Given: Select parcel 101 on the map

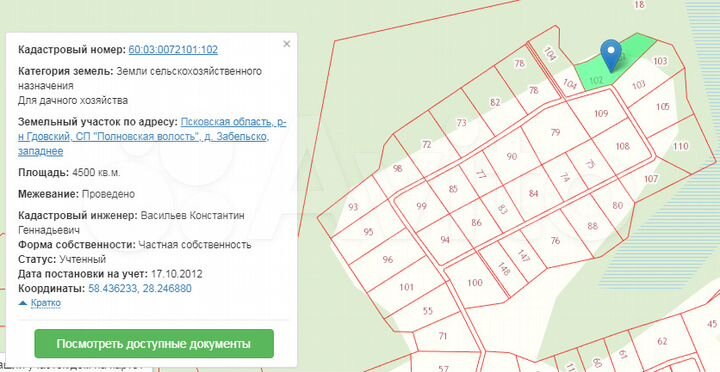Looking at the screenshot, I should click(x=406, y=287).
